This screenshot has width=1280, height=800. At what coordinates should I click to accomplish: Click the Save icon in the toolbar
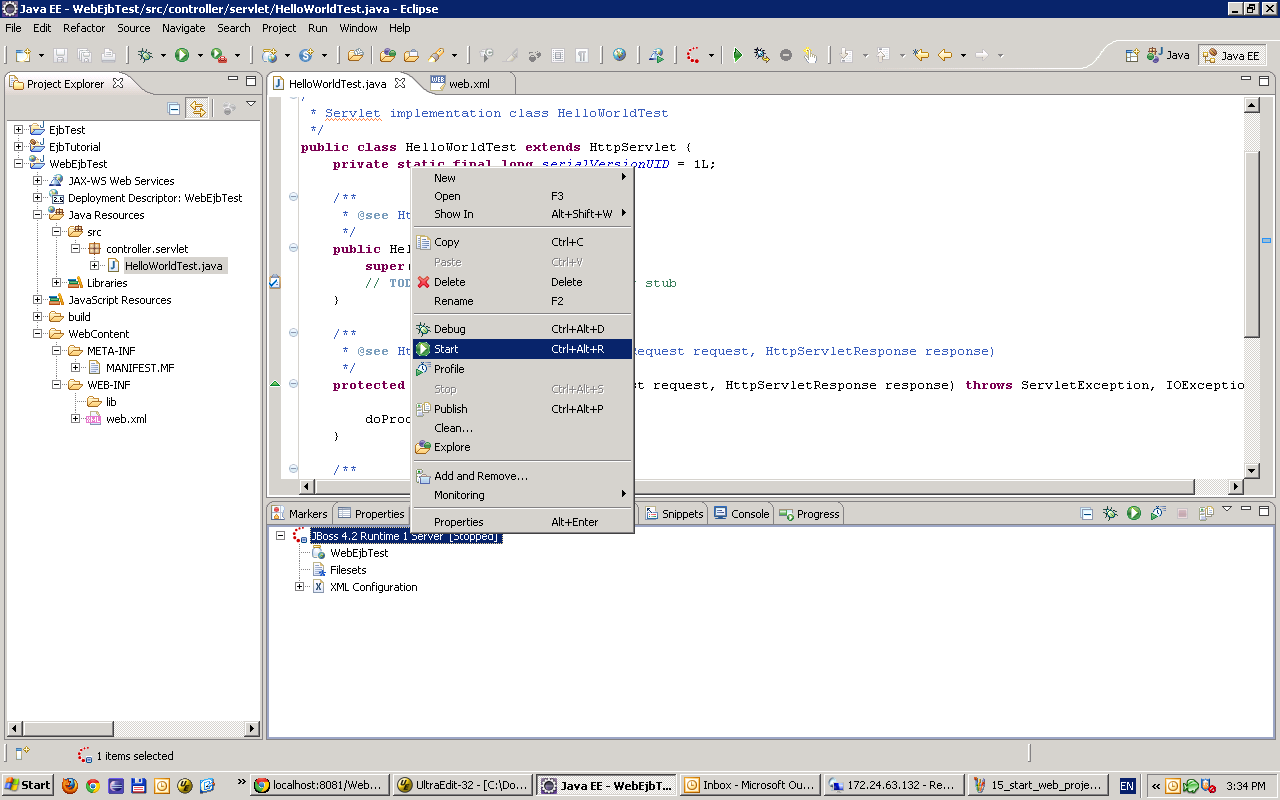click(x=61, y=55)
